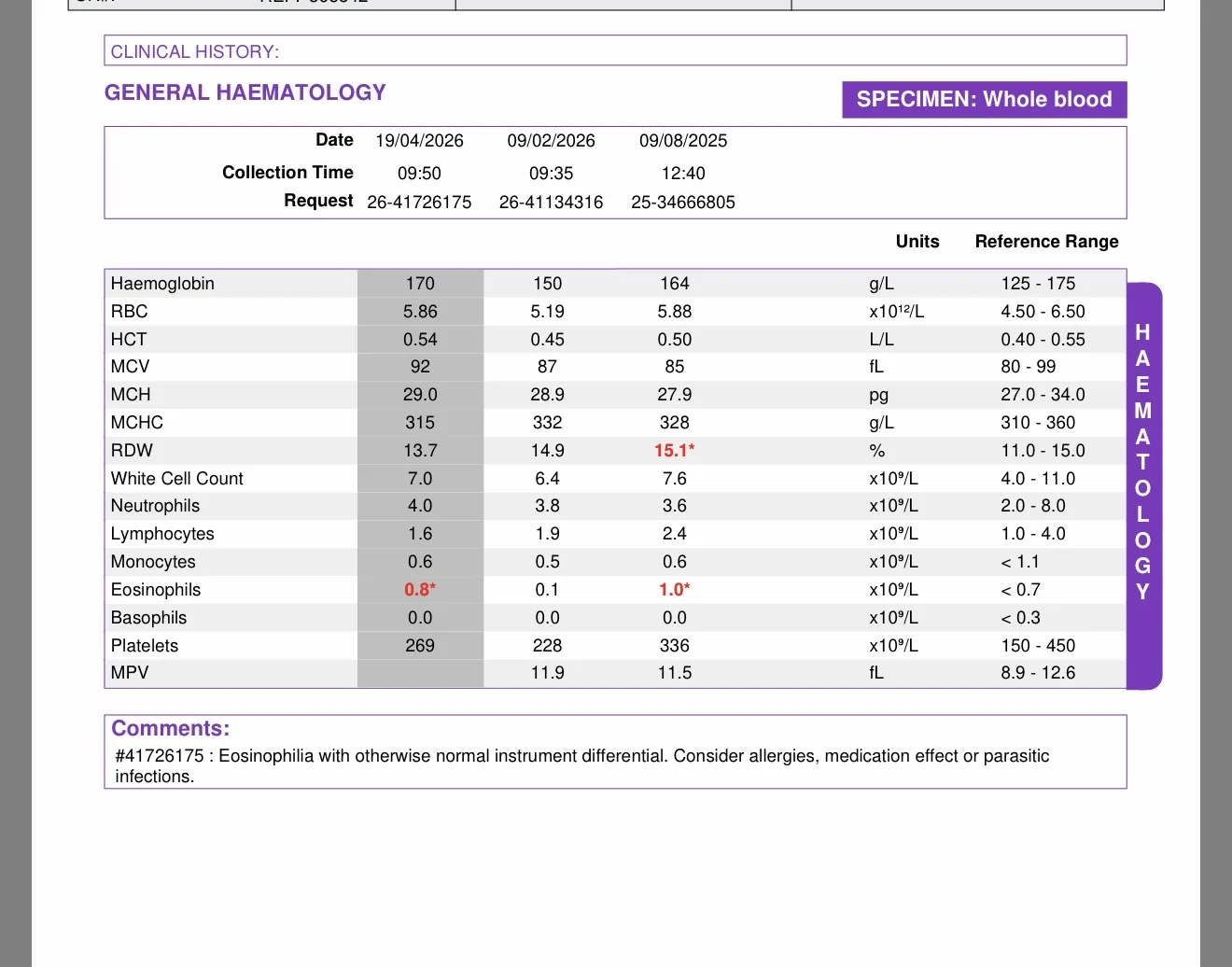Image resolution: width=1232 pixels, height=967 pixels.
Task: Select the Haemoglobin value 164
Action: tap(675, 284)
